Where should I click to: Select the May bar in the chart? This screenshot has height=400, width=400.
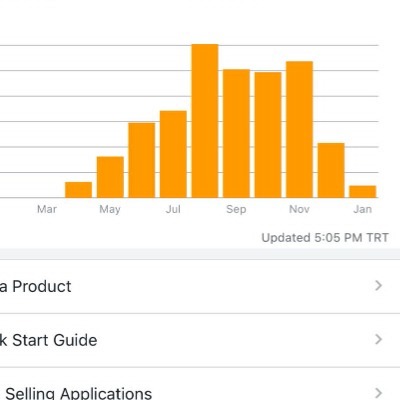[110, 177]
